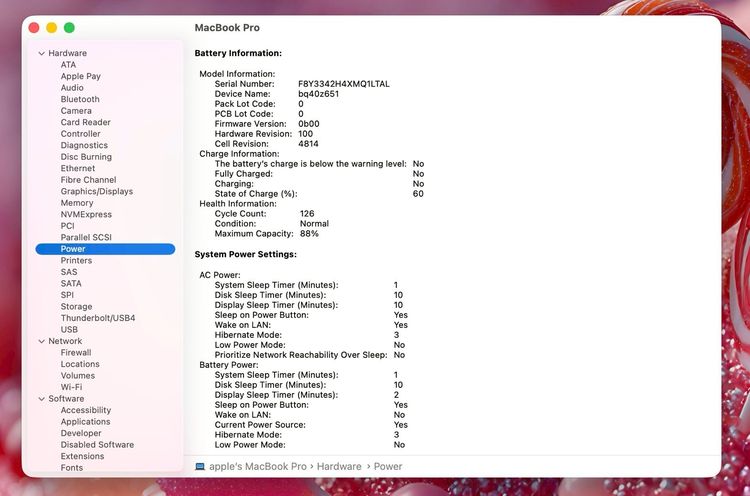Select Developer under Software
Screen dimensions: 750x496
point(81,433)
